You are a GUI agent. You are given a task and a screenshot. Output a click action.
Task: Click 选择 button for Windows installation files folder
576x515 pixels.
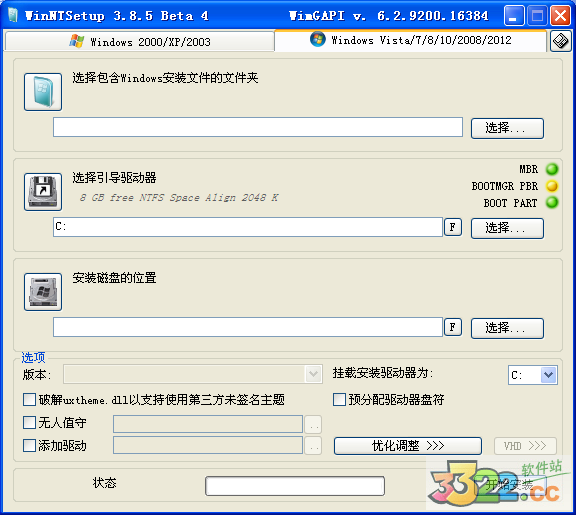tap(507, 128)
